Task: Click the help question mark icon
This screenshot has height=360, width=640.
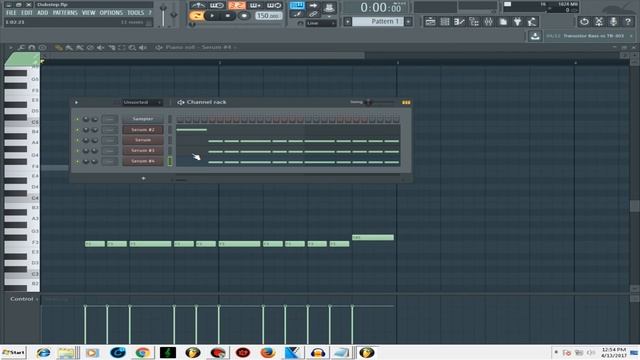Action: pos(628,22)
